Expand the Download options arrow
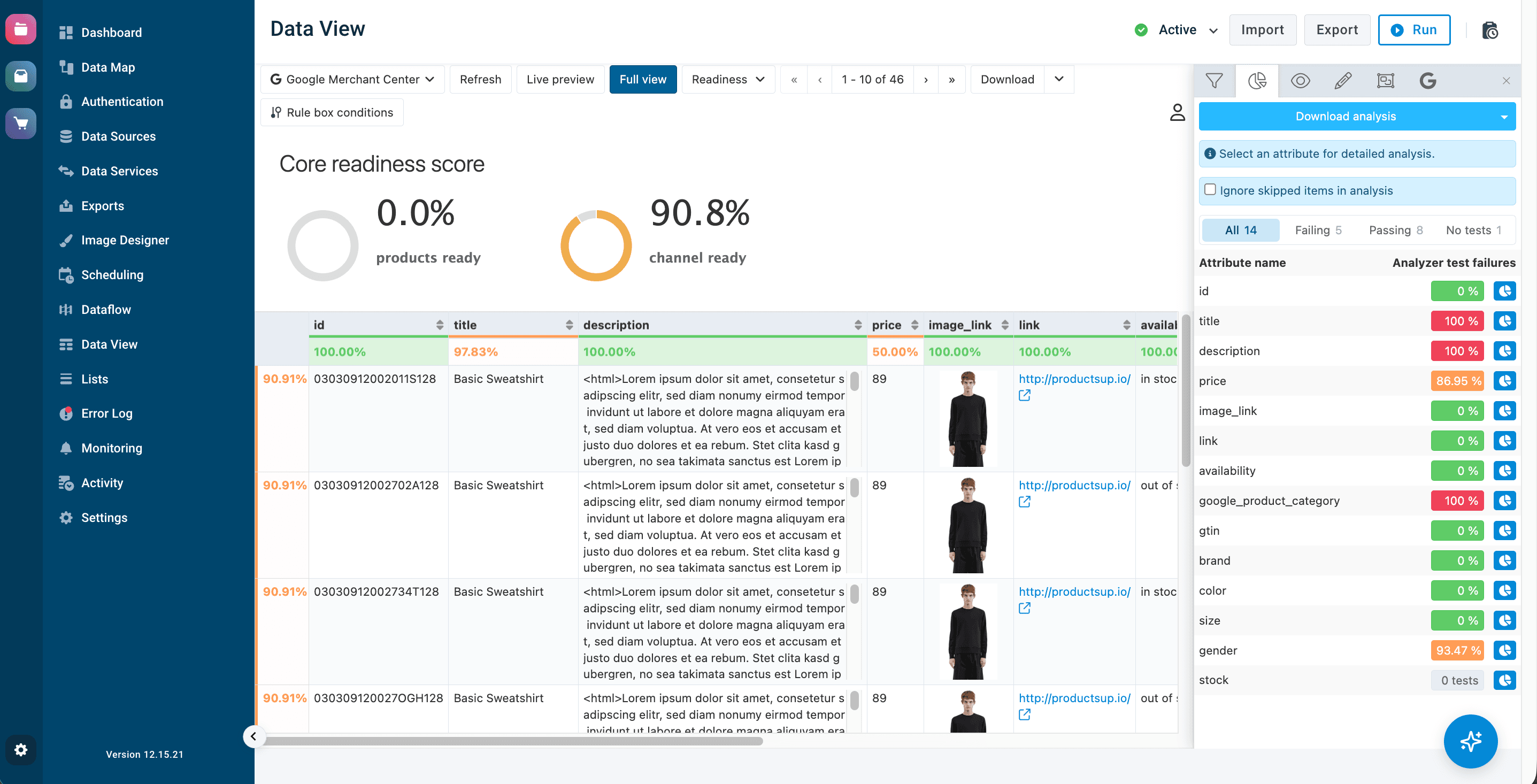The image size is (1537, 784). click(1058, 79)
